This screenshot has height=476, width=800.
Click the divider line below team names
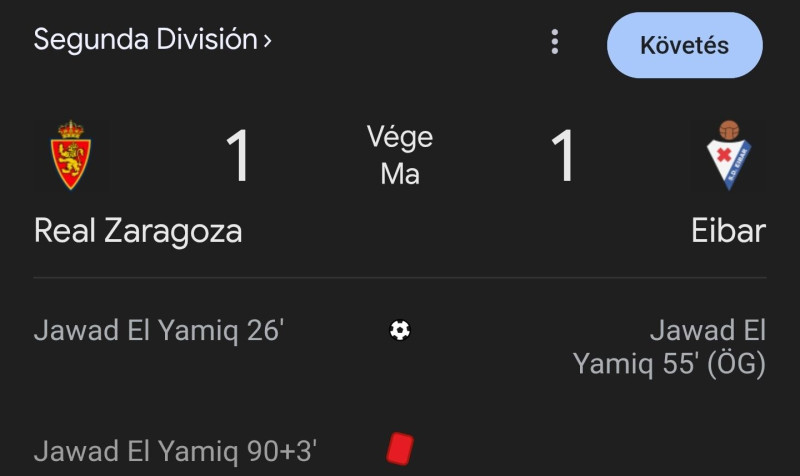(400, 278)
